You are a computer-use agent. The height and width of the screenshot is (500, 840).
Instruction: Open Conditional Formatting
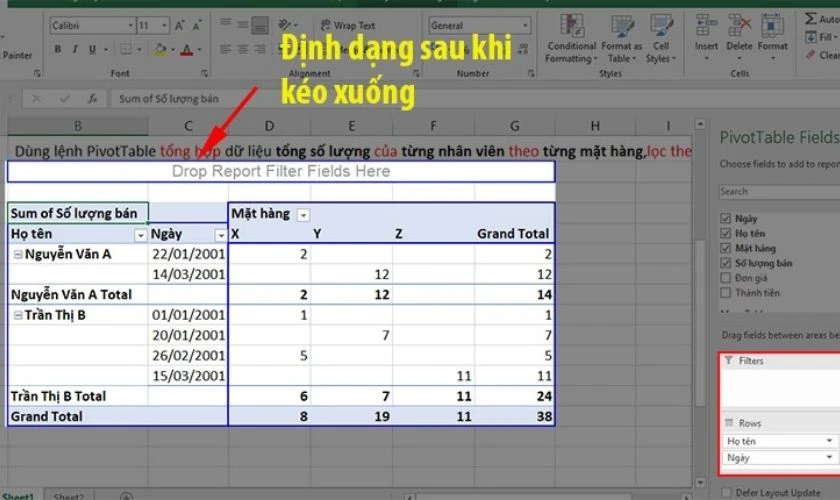tap(571, 39)
